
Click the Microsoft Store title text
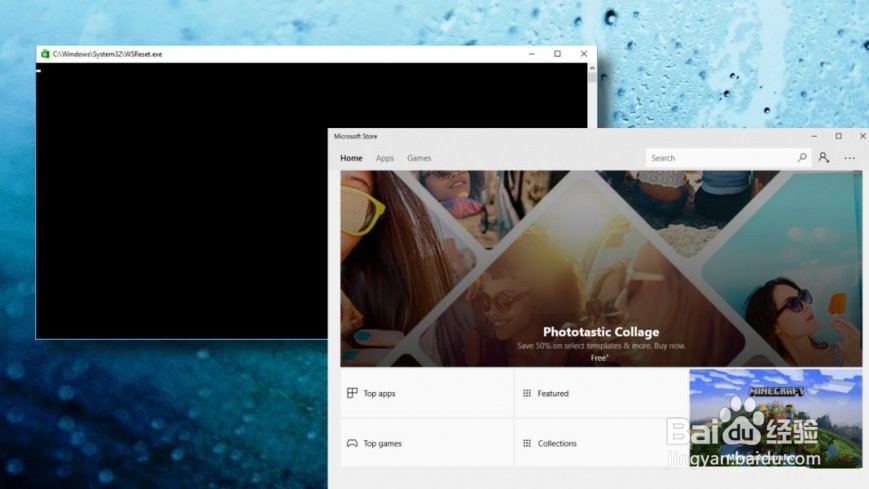(355, 136)
